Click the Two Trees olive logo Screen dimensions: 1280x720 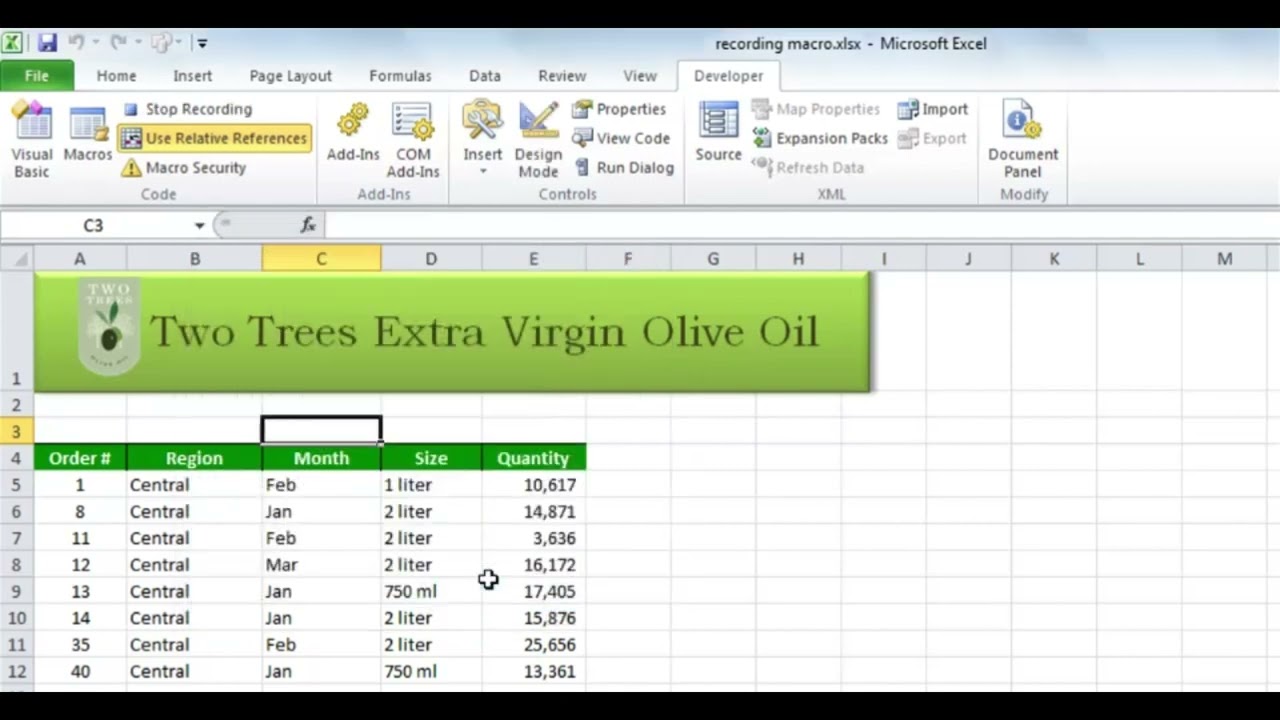(109, 327)
